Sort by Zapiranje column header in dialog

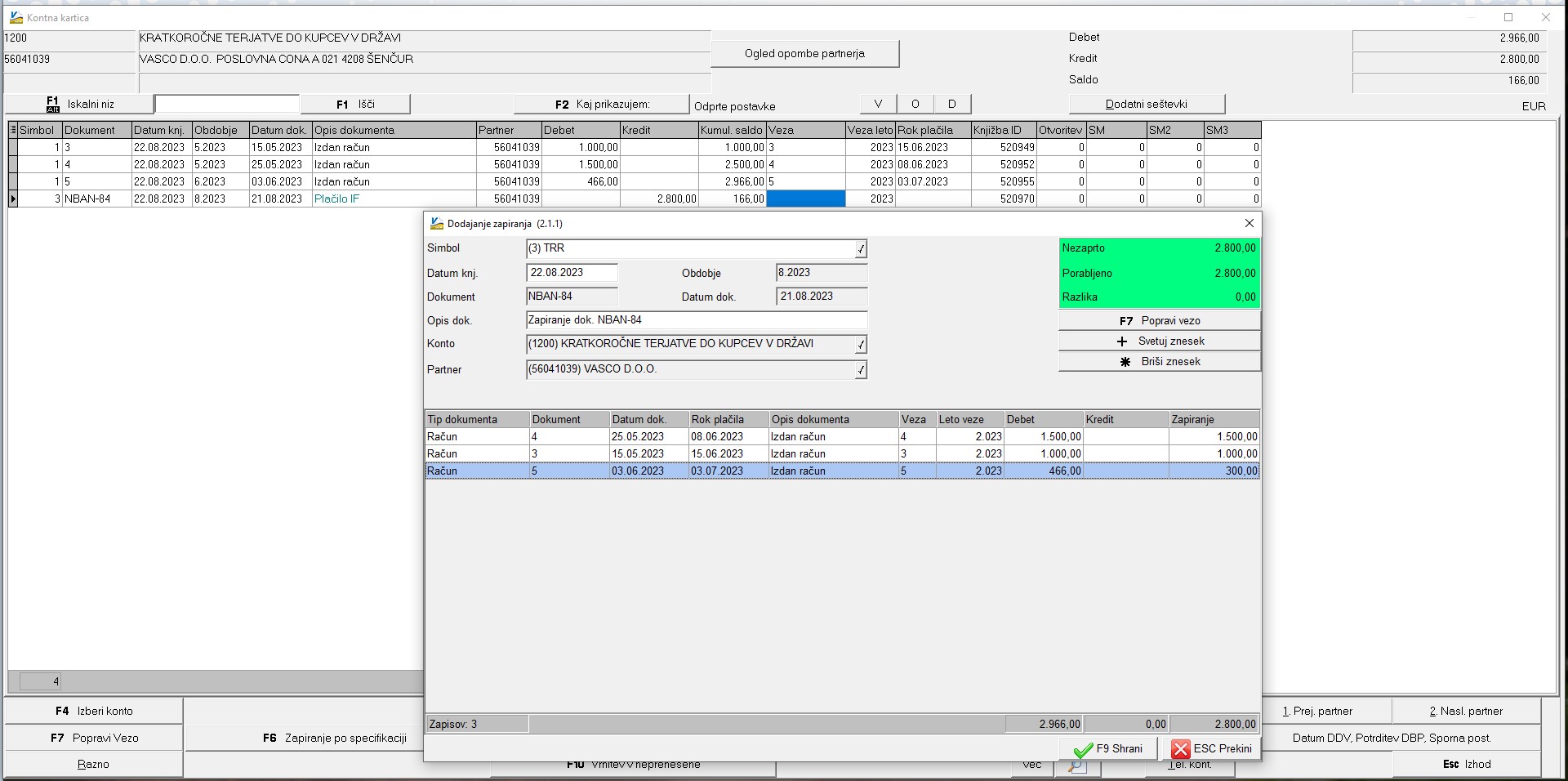coord(1214,419)
